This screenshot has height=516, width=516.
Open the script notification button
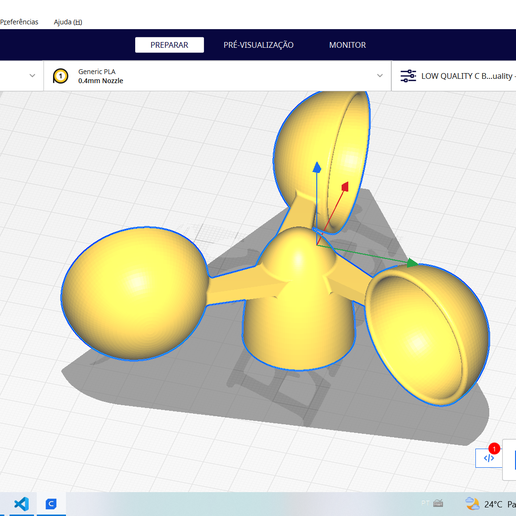[488, 458]
